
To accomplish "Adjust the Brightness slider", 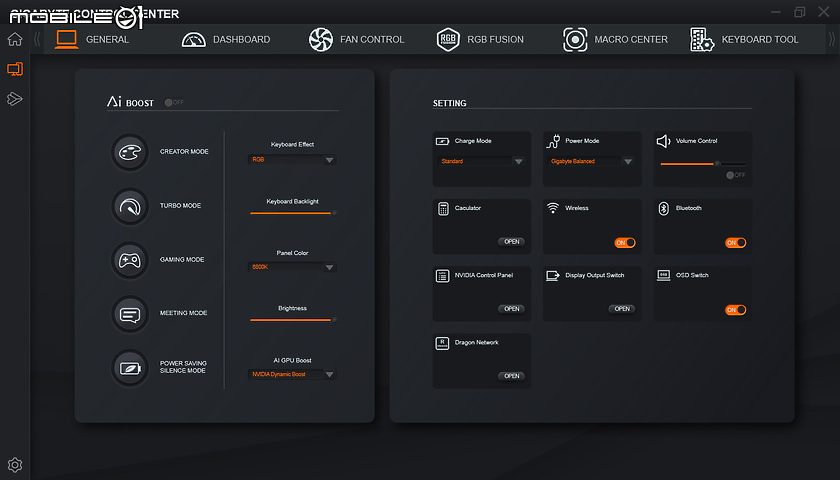I will coord(292,320).
